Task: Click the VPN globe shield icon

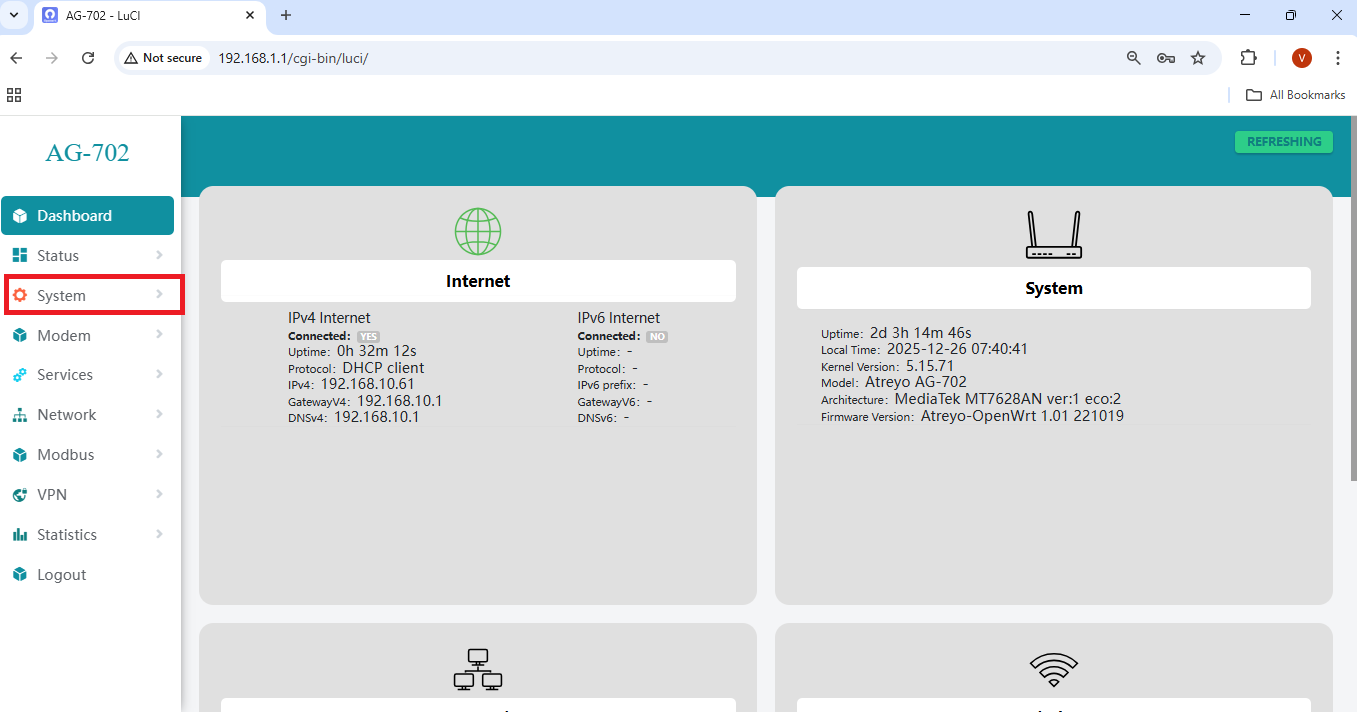Action: (19, 495)
